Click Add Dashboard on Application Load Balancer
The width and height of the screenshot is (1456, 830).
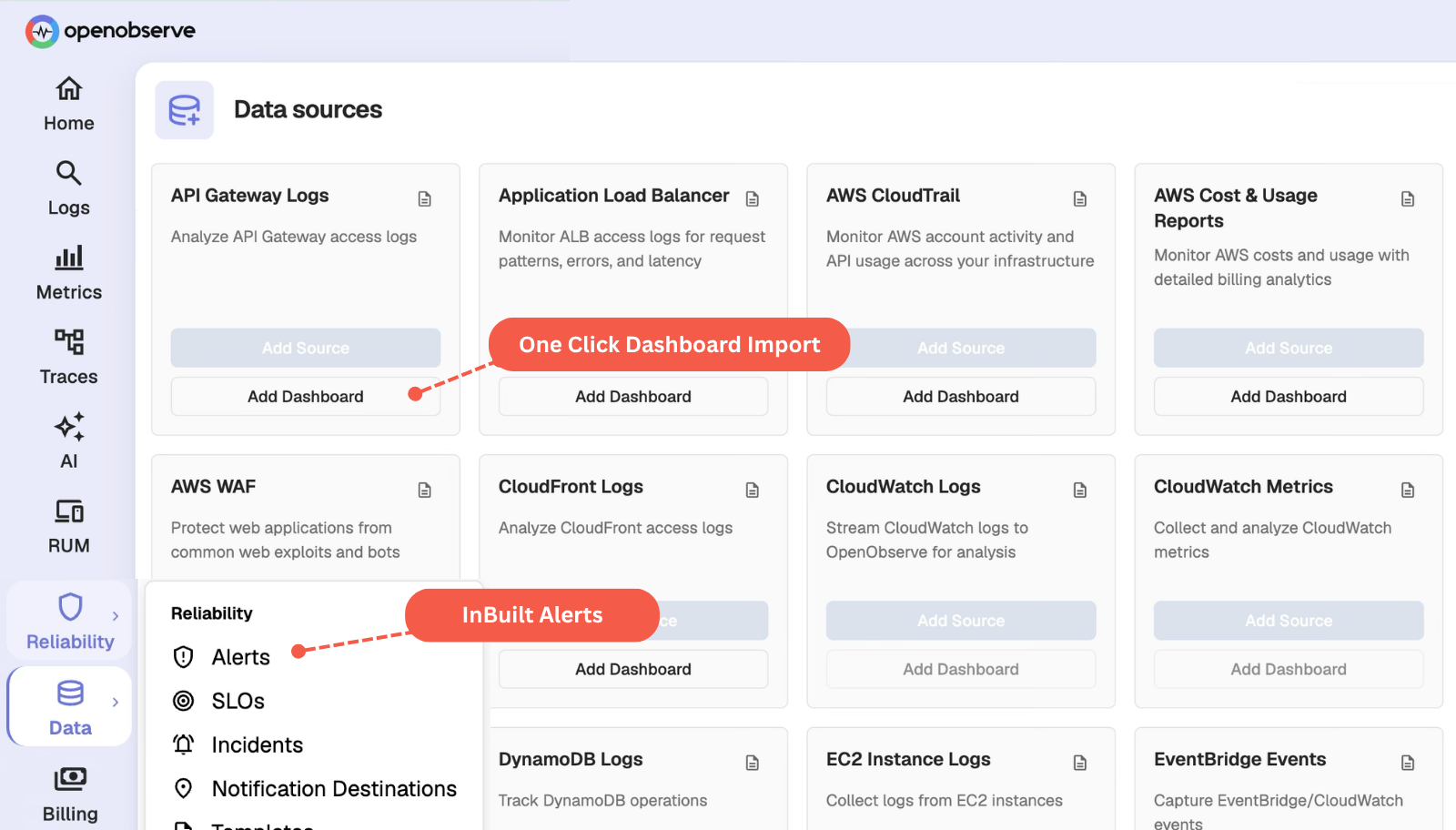pyautogui.click(x=633, y=397)
